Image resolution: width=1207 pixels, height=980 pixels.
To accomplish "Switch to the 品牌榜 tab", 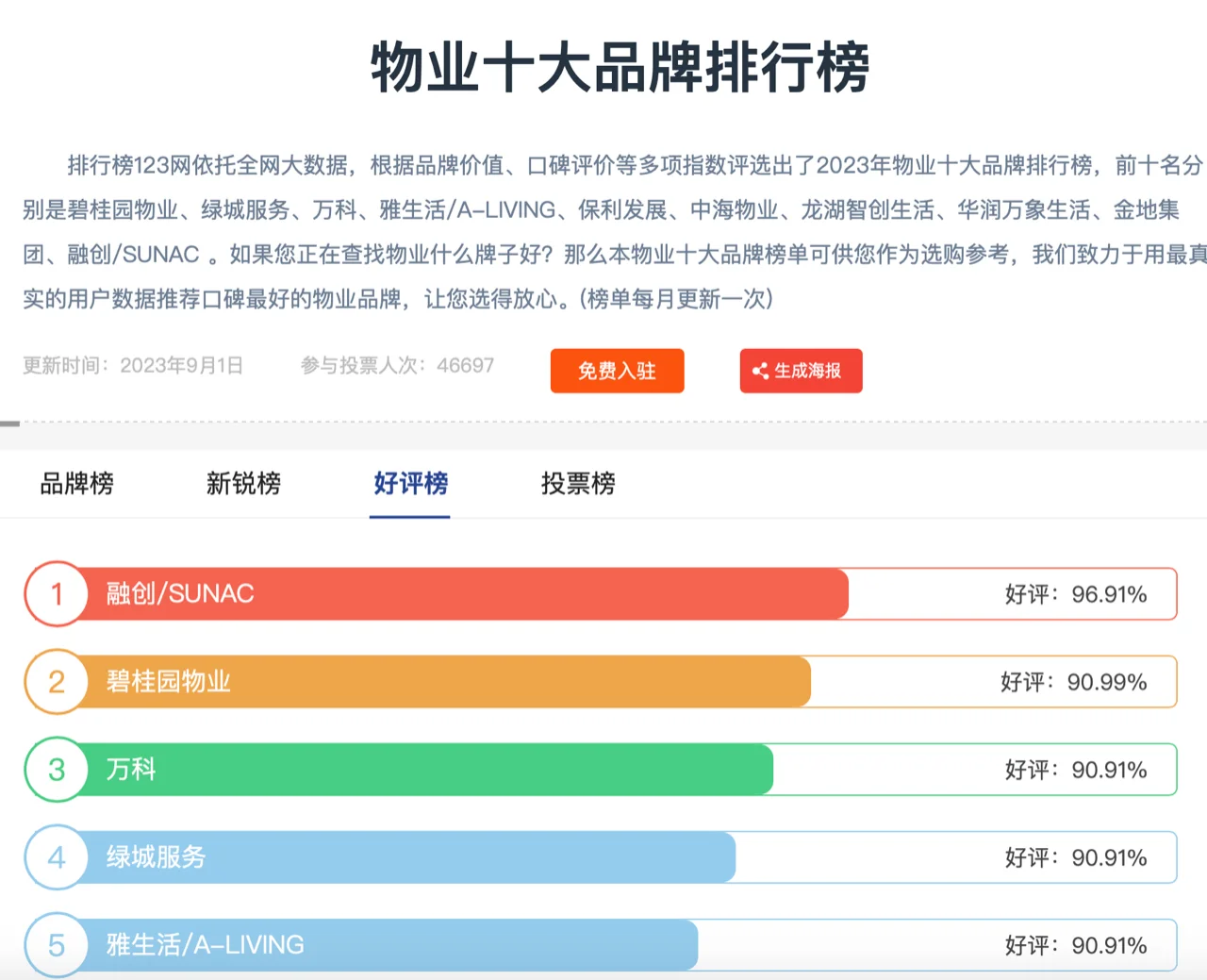I will pos(76,484).
